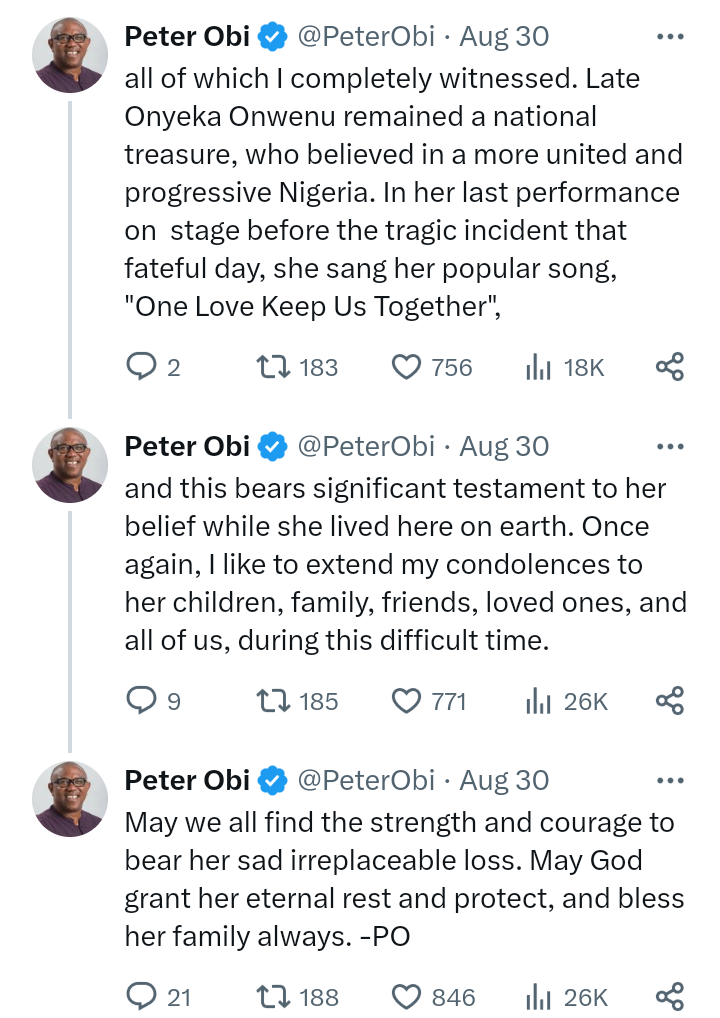Open more options on the first tweet
Image resolution: width=720 pixels, height=1018 pixels.
669,37
